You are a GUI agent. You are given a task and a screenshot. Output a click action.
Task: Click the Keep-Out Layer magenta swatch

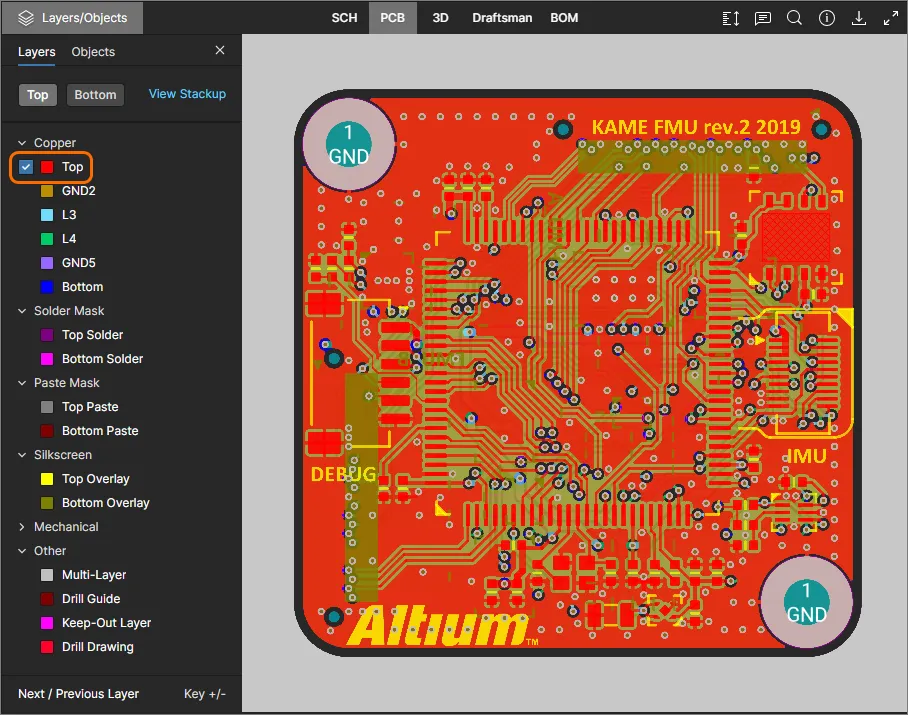47,623
